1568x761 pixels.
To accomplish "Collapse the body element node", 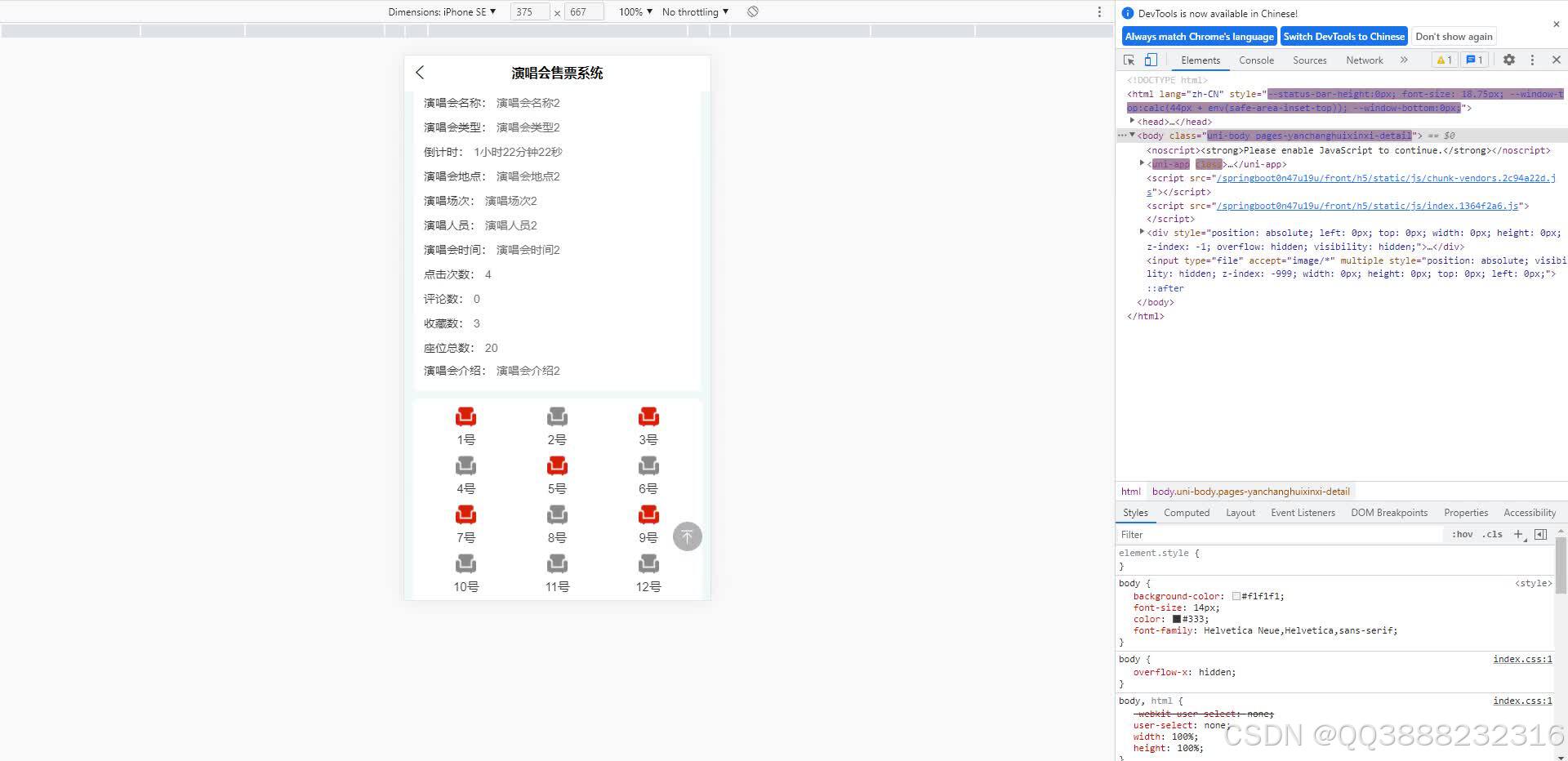I will tap(1133, 135).
